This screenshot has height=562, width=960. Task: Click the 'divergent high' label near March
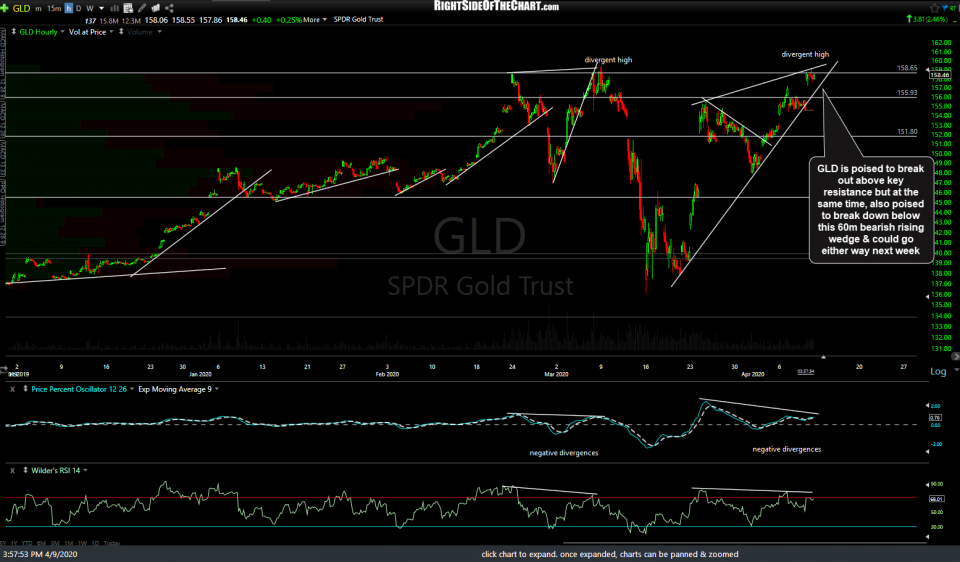point(608,60)
